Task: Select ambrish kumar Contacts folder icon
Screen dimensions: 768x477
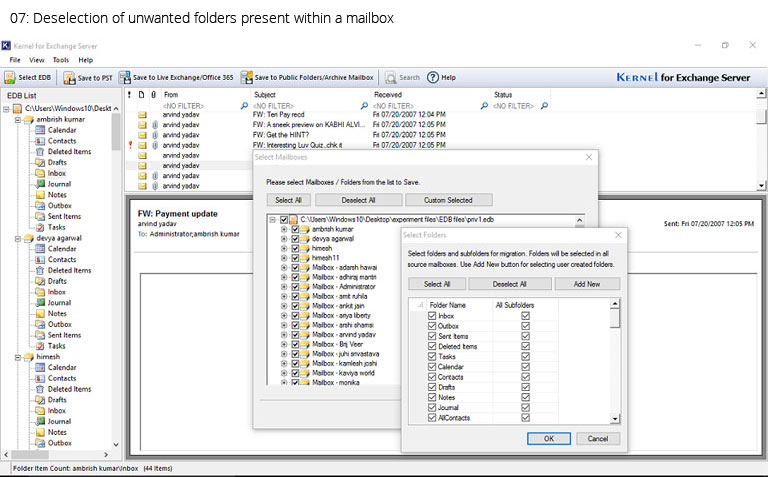Action: click(x=40, y=141)
